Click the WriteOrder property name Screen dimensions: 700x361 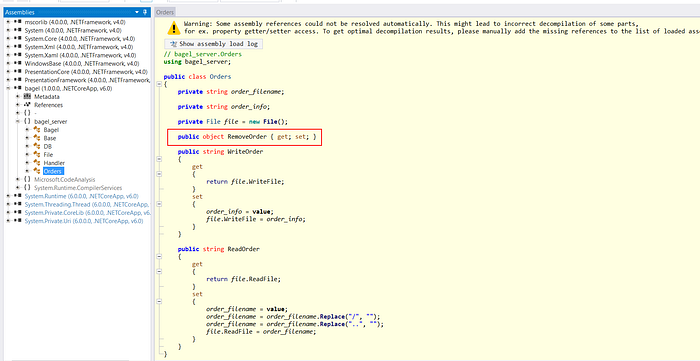coord(246,152)
